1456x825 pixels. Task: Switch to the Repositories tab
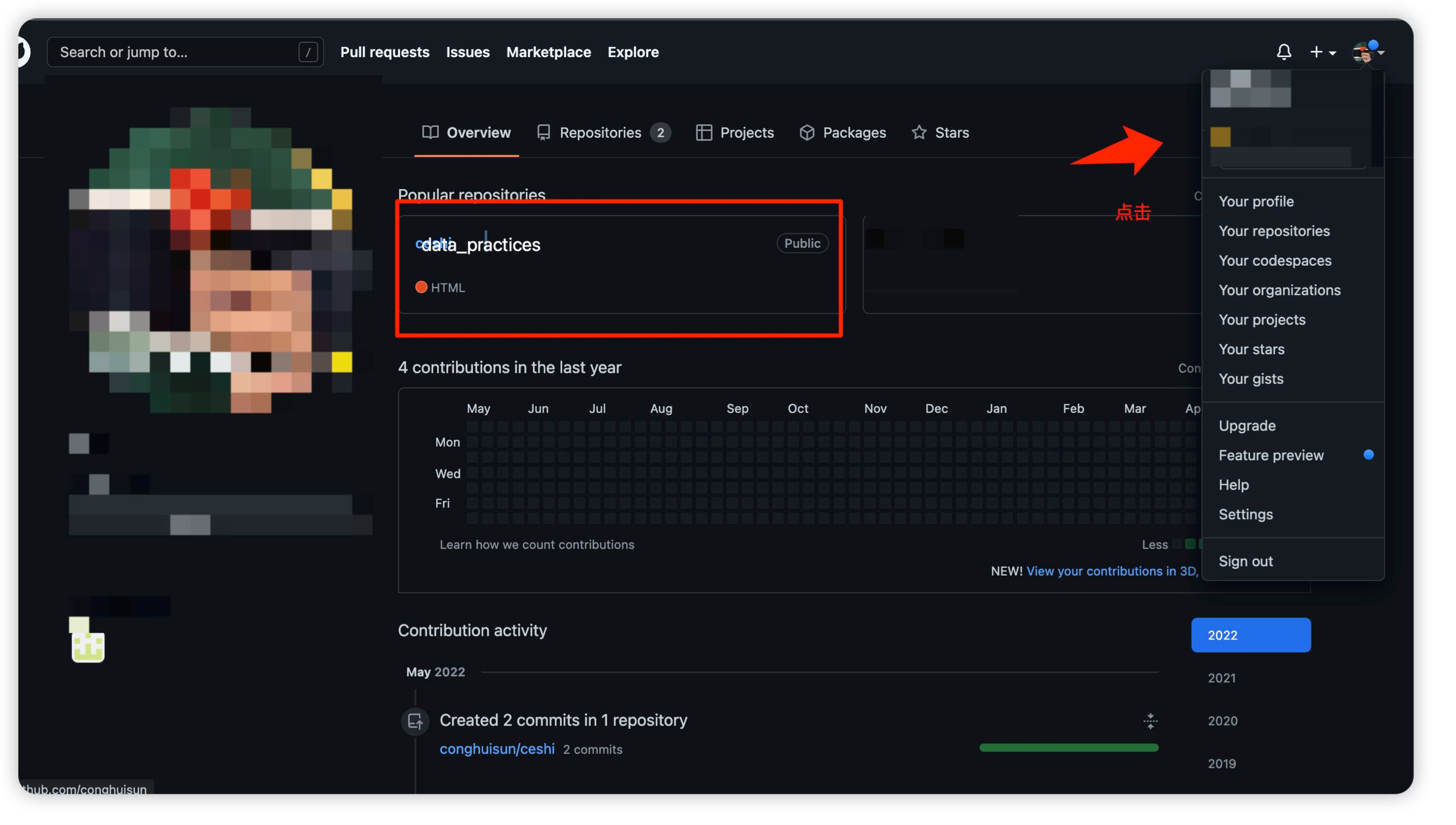(x=603, y=133)
